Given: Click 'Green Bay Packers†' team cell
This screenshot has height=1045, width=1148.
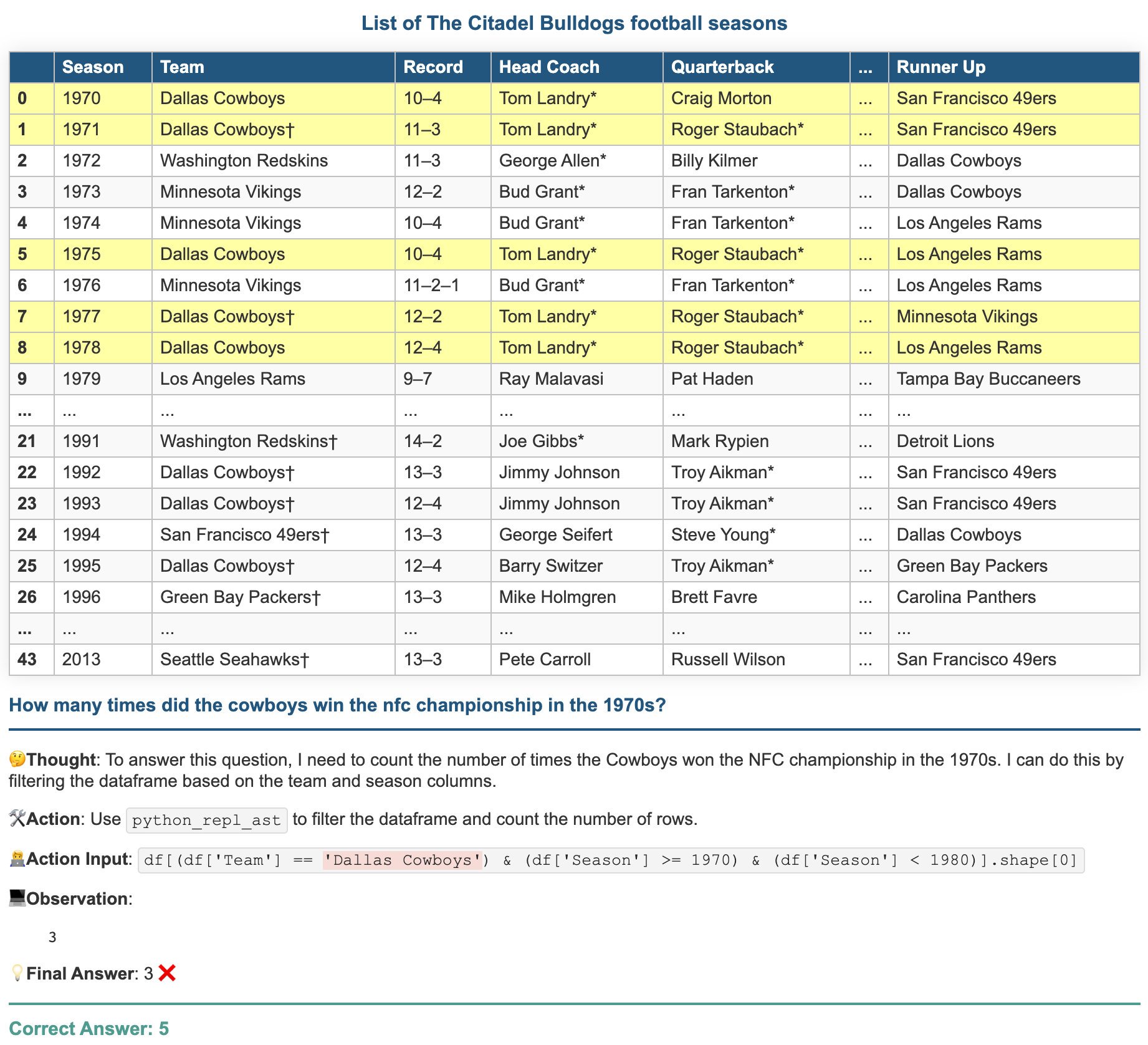Looking at the screenshot, I should pyautogui.click(x=274, y=597).
